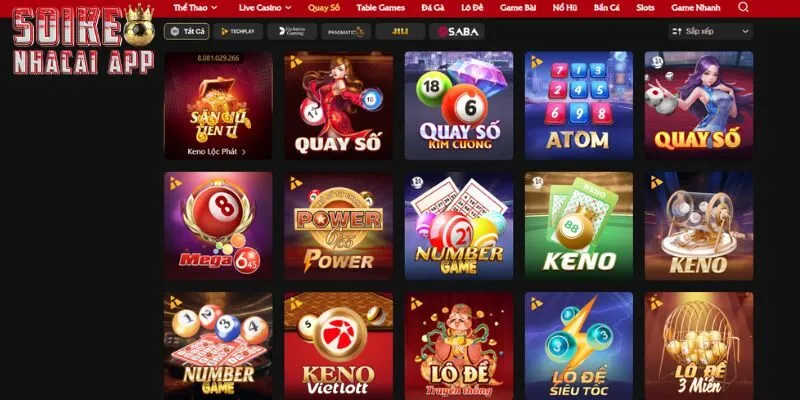Viewport: 800px width, 400px height.
Task: Switch to the Slots section
Action: click(x=645, y=8)
